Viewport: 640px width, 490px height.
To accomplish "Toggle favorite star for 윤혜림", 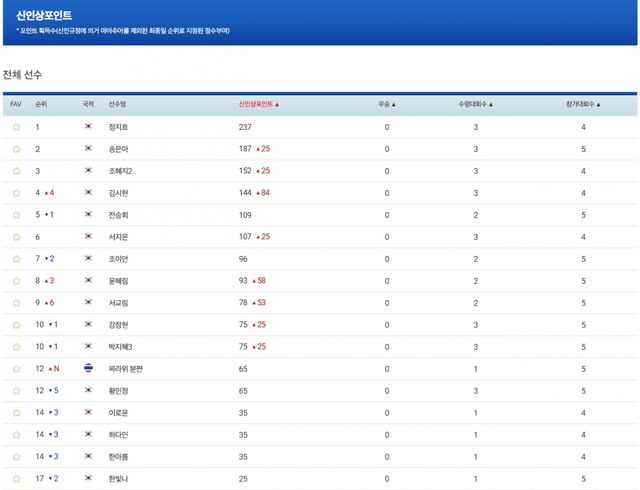I will (x=16, y=281).
